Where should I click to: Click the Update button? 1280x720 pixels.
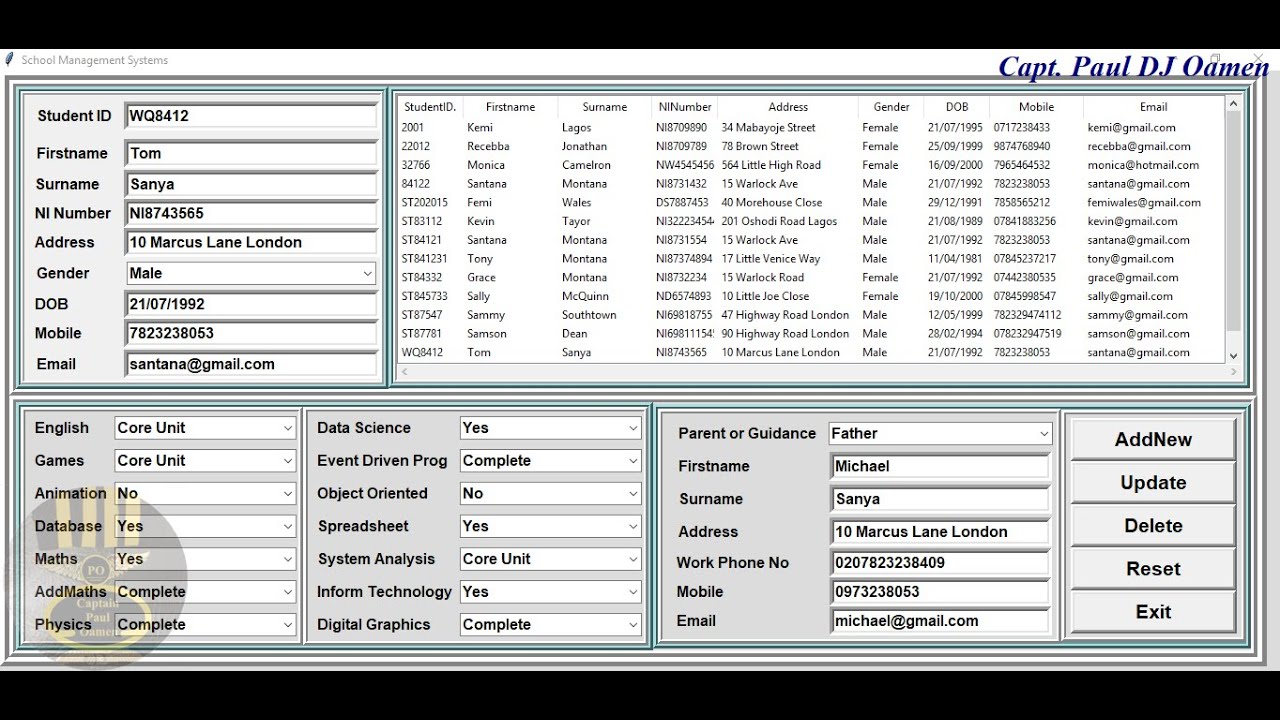1153,482
